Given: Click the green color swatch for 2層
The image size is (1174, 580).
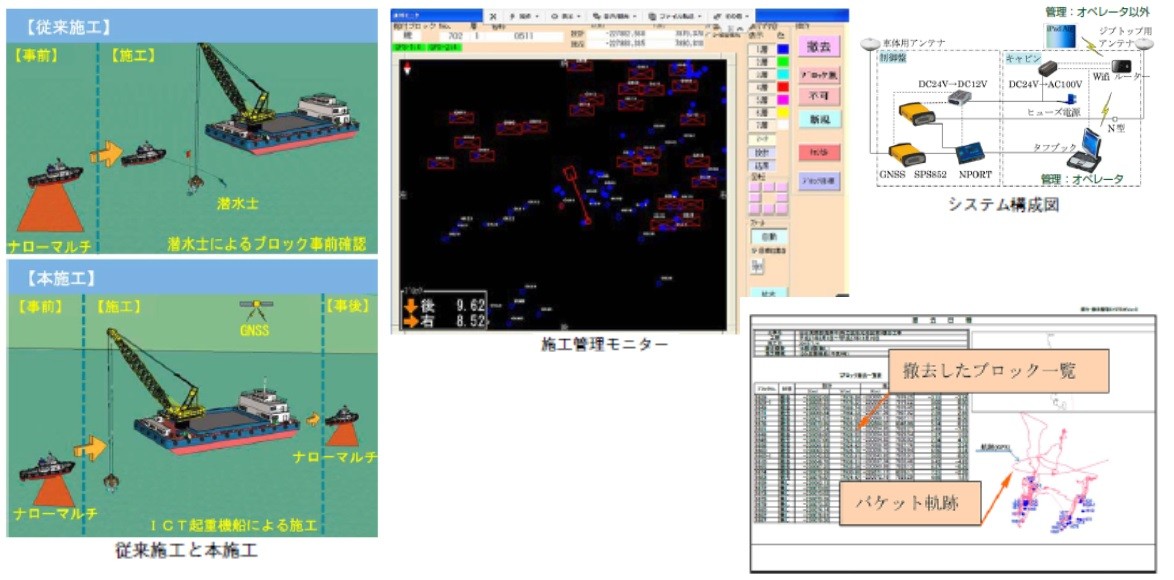Looking at the screenshot, I should click(783, 62).
